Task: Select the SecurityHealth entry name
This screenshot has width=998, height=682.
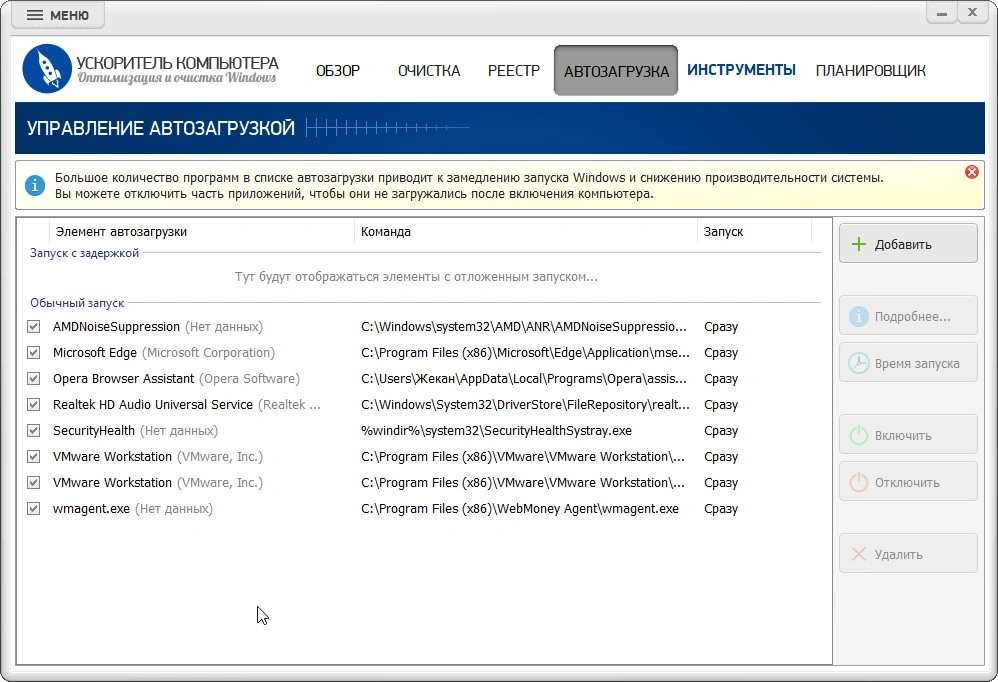Action: (x=94, y=431)
